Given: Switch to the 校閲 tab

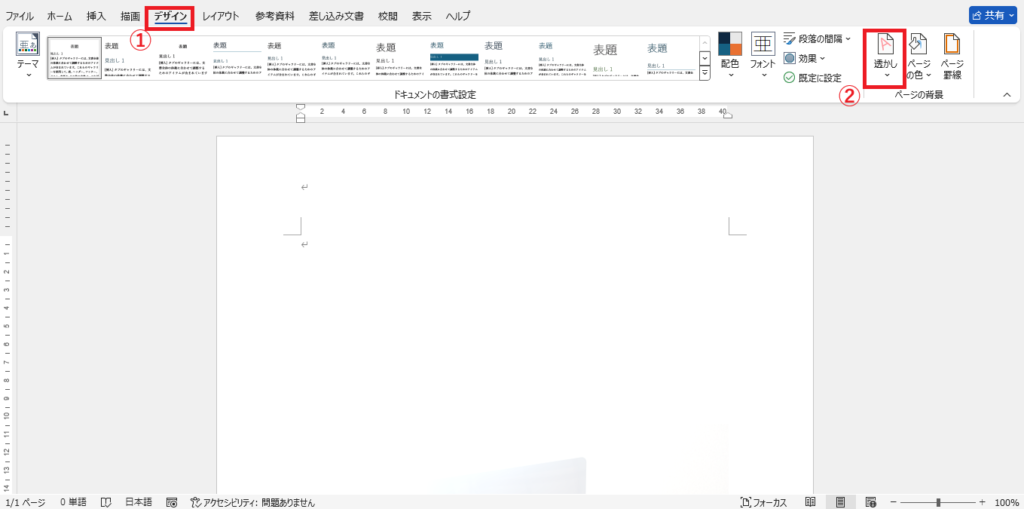Looking at the screenshot, I should tap(388, 16).
